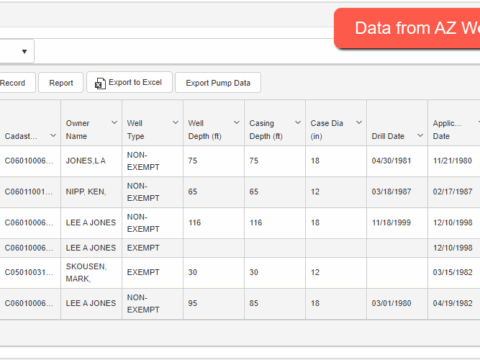480x360 pixels.
Task: Select the C05010031... cadastral cell
Action: click(x=29, y=273)
